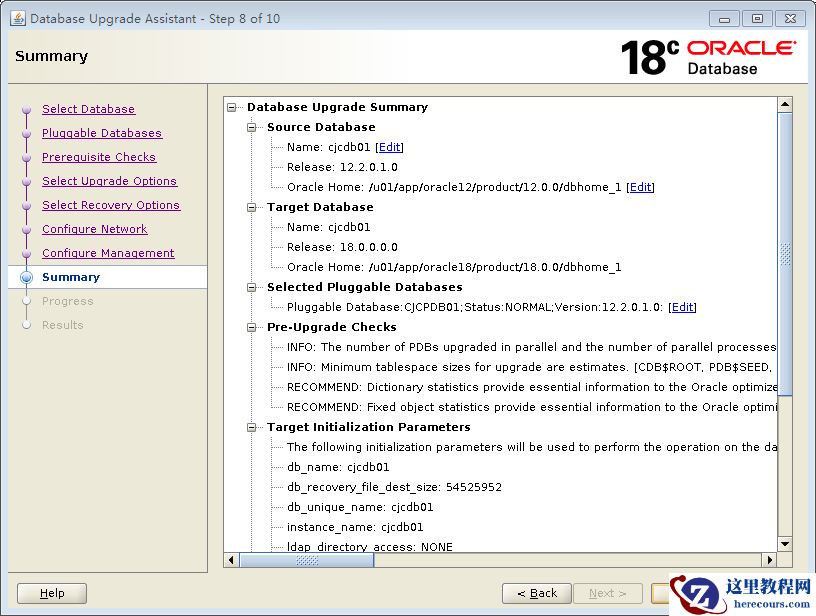Collapse the Source Database section
Screen dimensions: 816x616
[x=252, y=127]
